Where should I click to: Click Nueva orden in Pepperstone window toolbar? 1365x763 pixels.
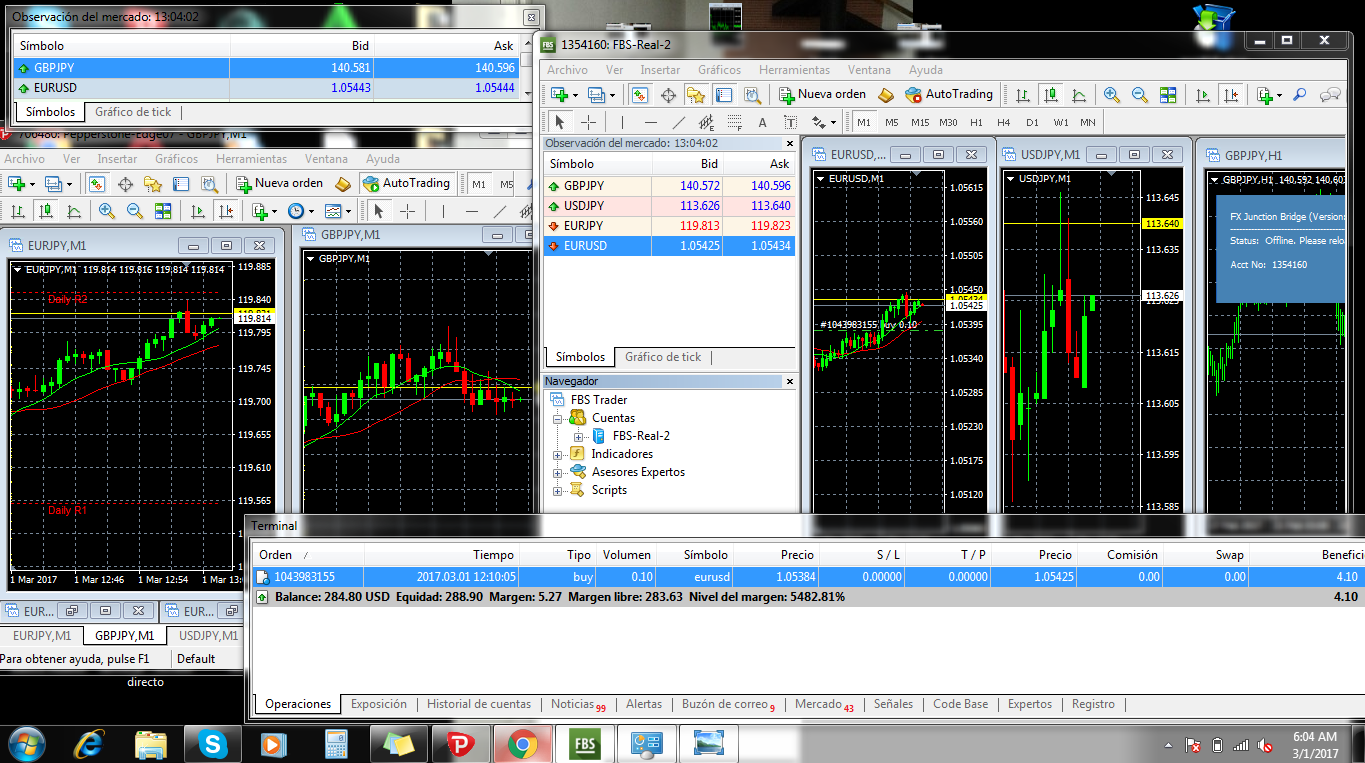pyautogui.click(x=280, y=183)
